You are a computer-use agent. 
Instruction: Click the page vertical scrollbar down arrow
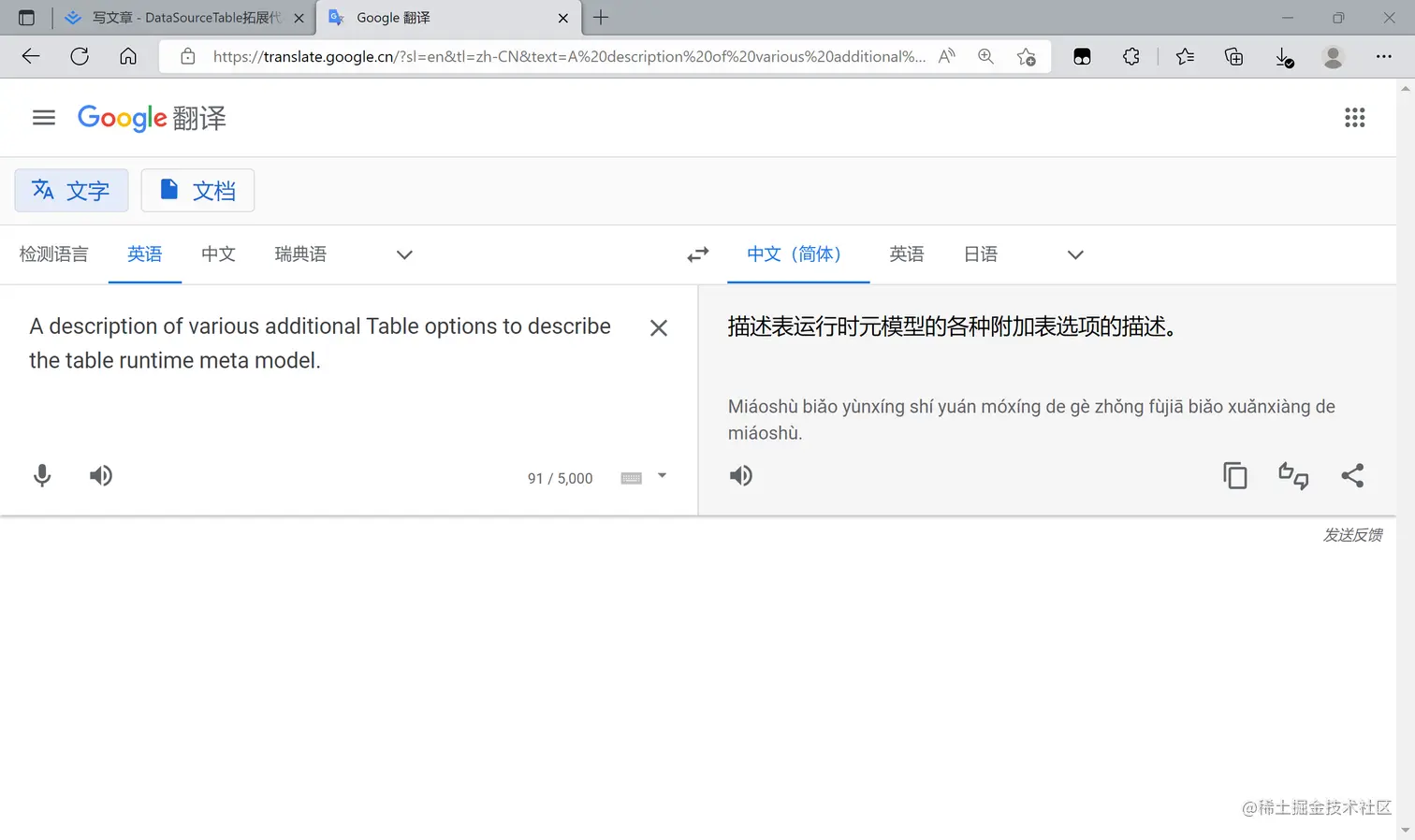point(1406,831)
